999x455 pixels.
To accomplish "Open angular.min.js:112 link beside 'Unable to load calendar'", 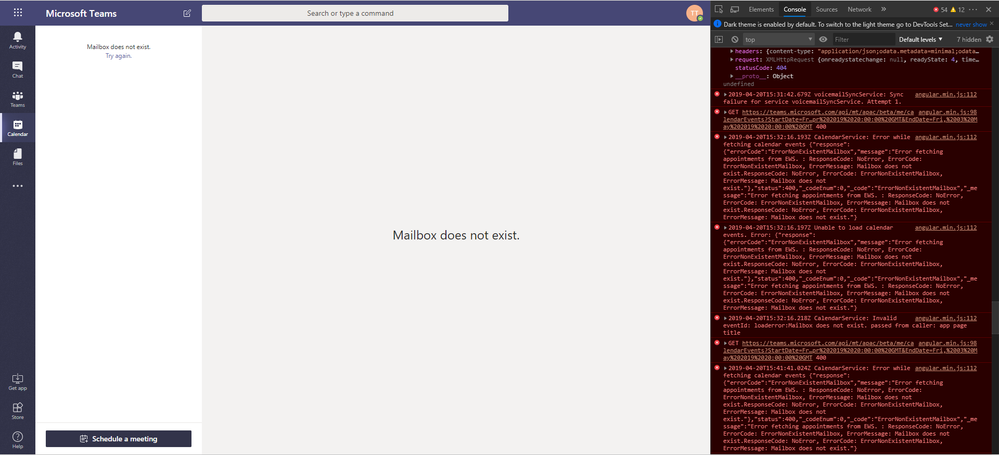I will tap(945, 228).
